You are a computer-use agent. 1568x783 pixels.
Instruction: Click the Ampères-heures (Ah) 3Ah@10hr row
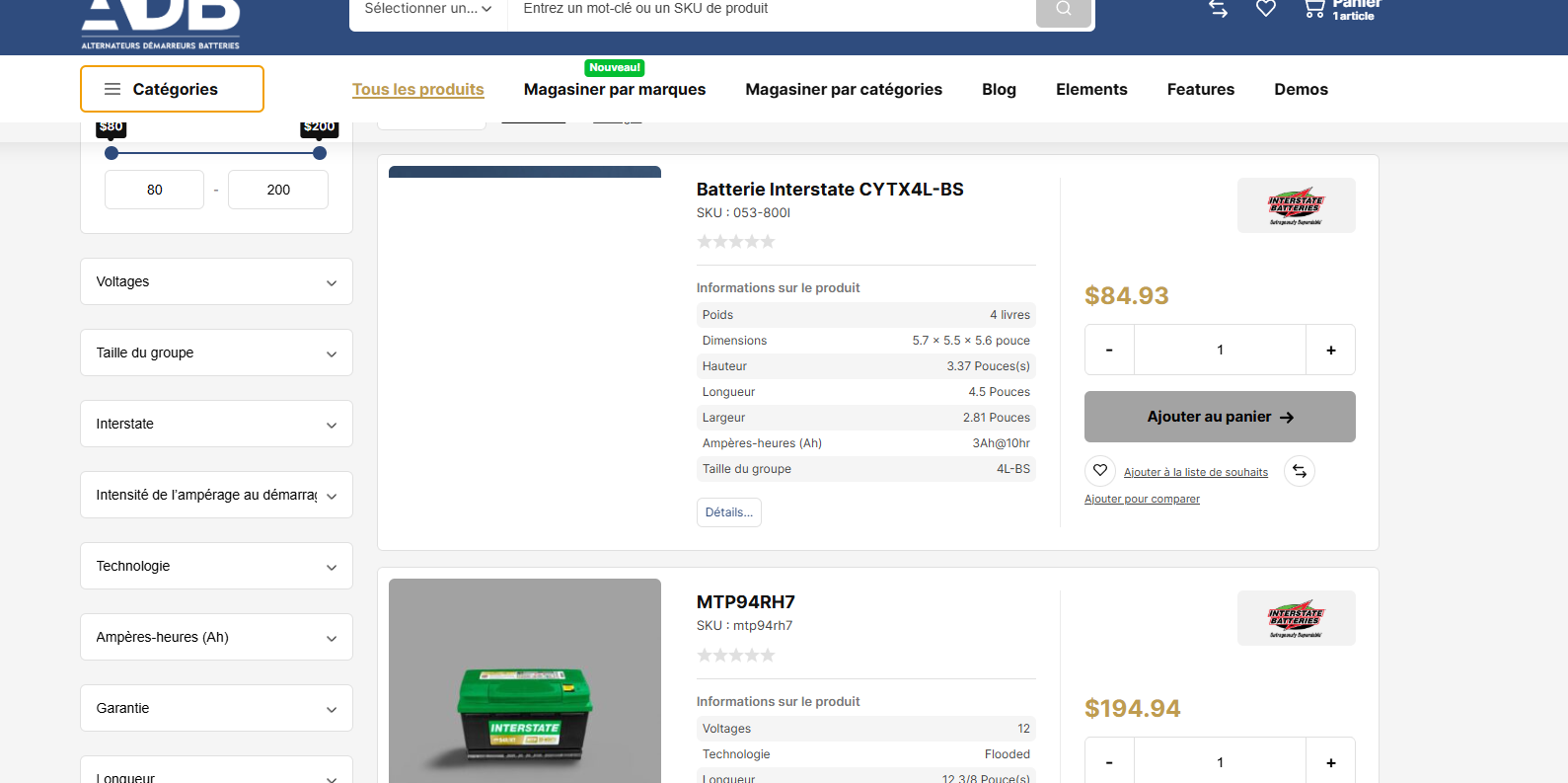tap(866, 443)
